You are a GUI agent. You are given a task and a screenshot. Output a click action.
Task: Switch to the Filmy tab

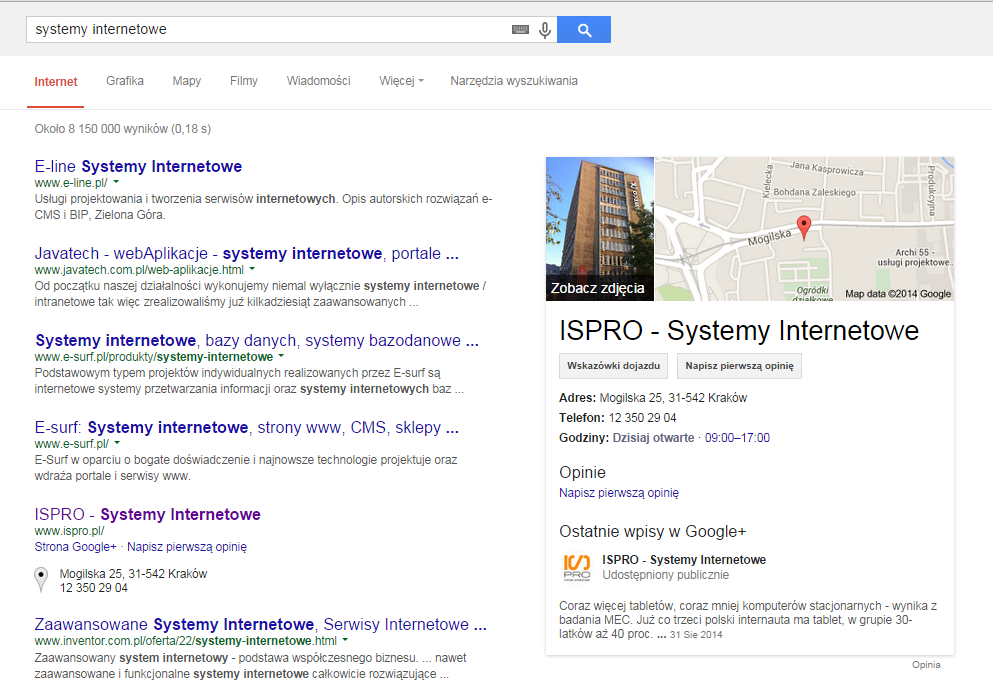click(244, 81)
